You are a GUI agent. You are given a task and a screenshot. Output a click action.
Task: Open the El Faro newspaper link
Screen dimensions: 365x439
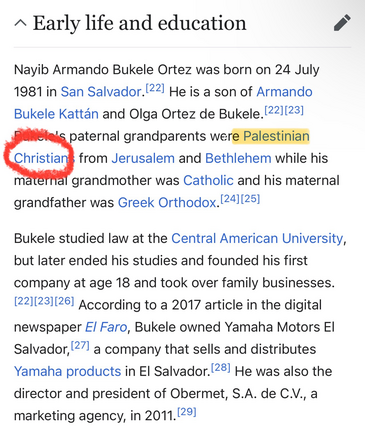point(106,327)
